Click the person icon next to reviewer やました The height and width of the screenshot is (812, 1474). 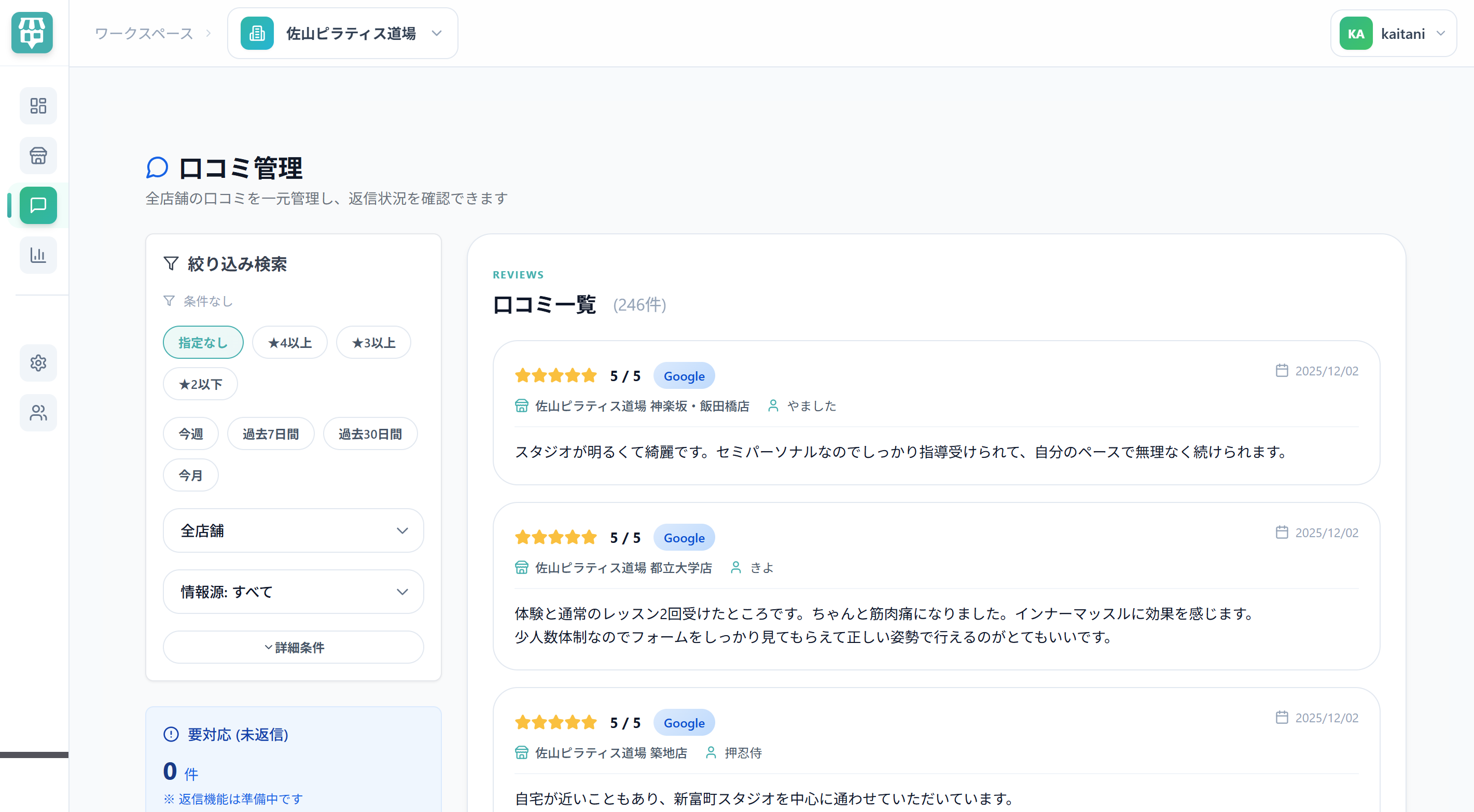[773, 405]
